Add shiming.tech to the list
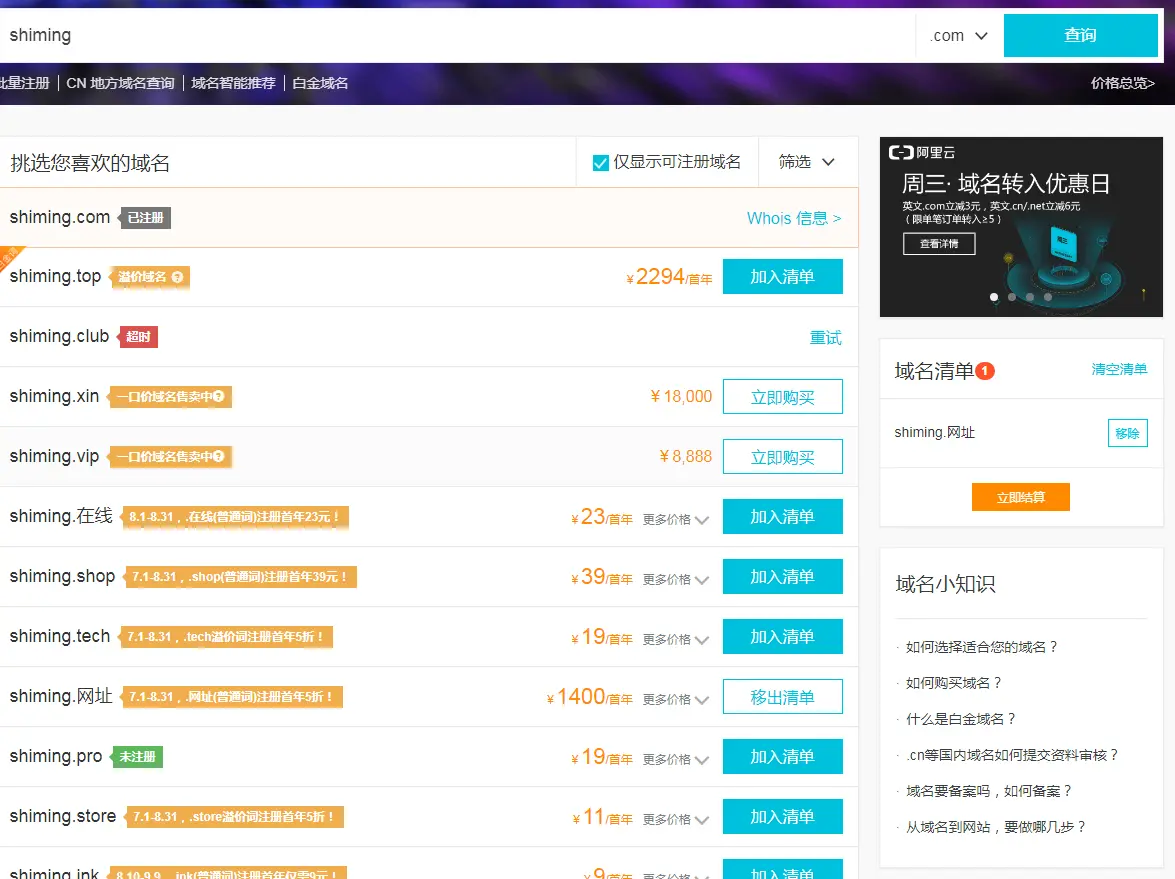Screen dimensions: 1175x879 (x=782, y=636)
